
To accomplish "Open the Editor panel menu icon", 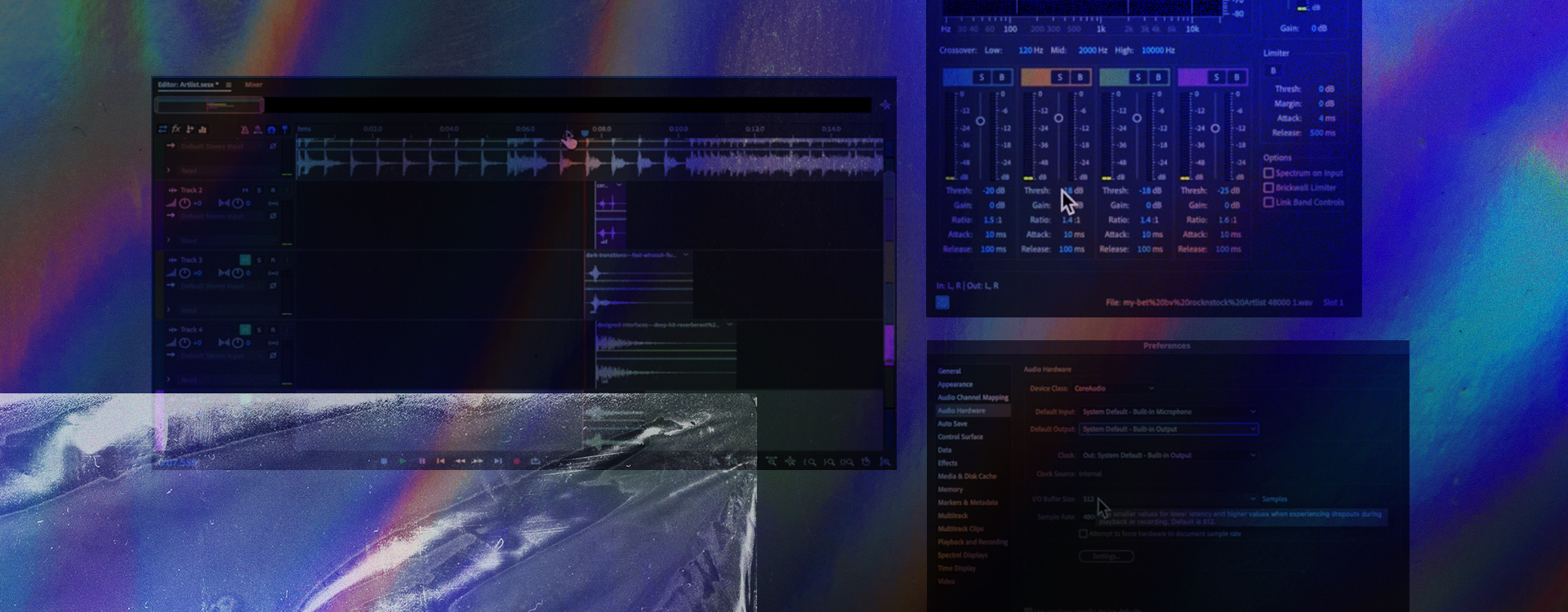I will pyautogui.click(x=229, y=85).
